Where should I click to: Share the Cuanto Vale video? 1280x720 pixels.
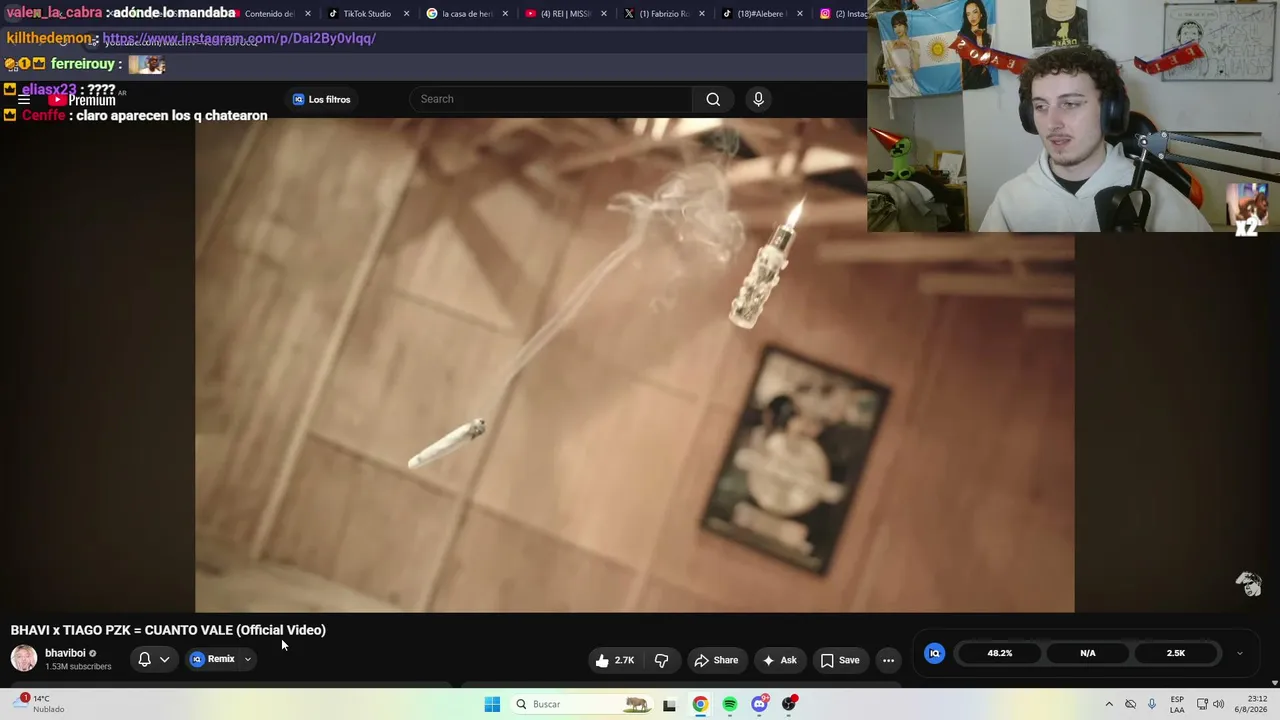716,660
